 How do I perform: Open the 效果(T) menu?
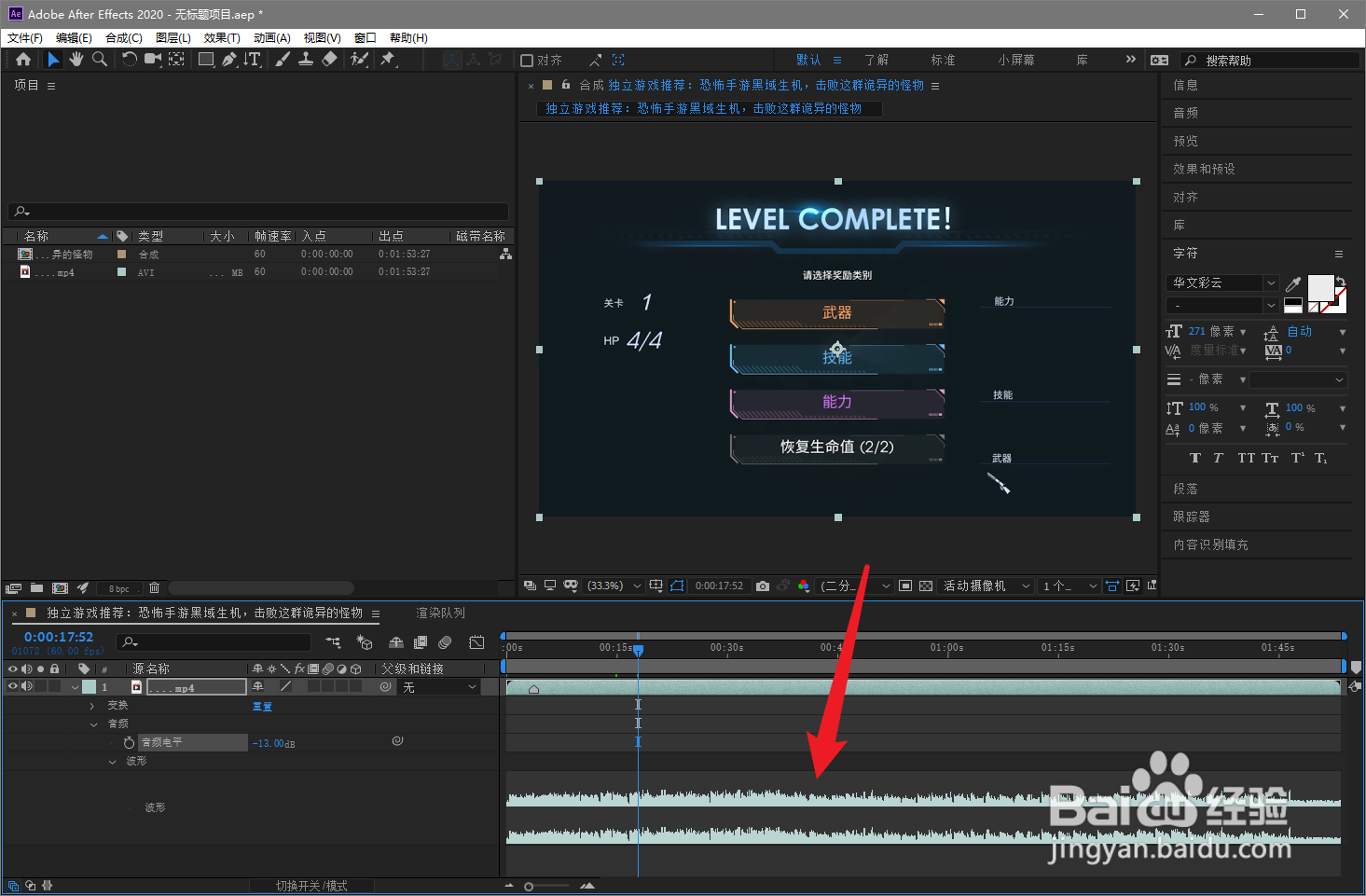222,38
